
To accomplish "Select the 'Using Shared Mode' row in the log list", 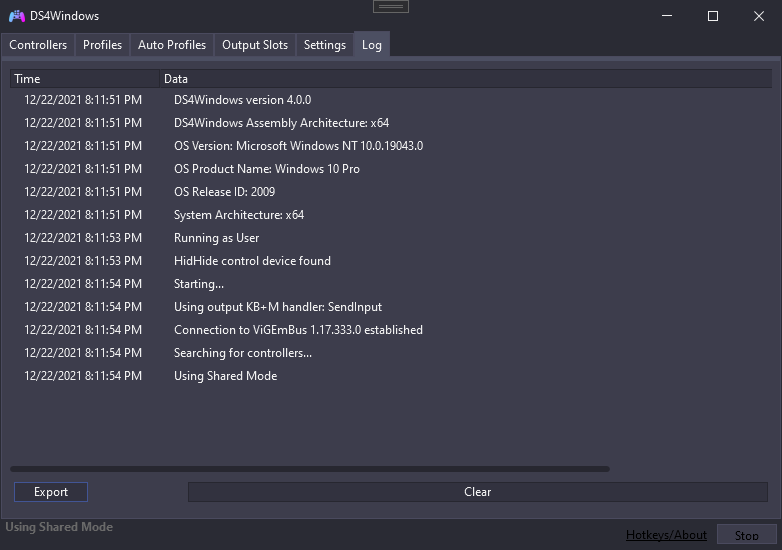I will click(x=391, y=375).
